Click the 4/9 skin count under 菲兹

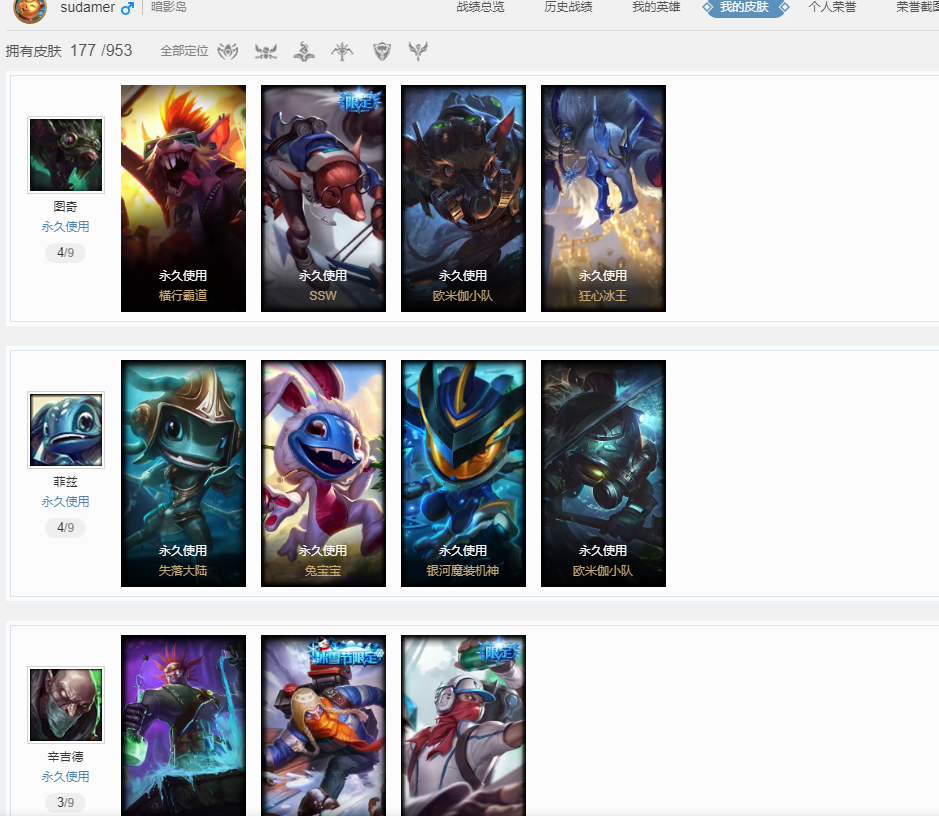click(x=65, y=527)
